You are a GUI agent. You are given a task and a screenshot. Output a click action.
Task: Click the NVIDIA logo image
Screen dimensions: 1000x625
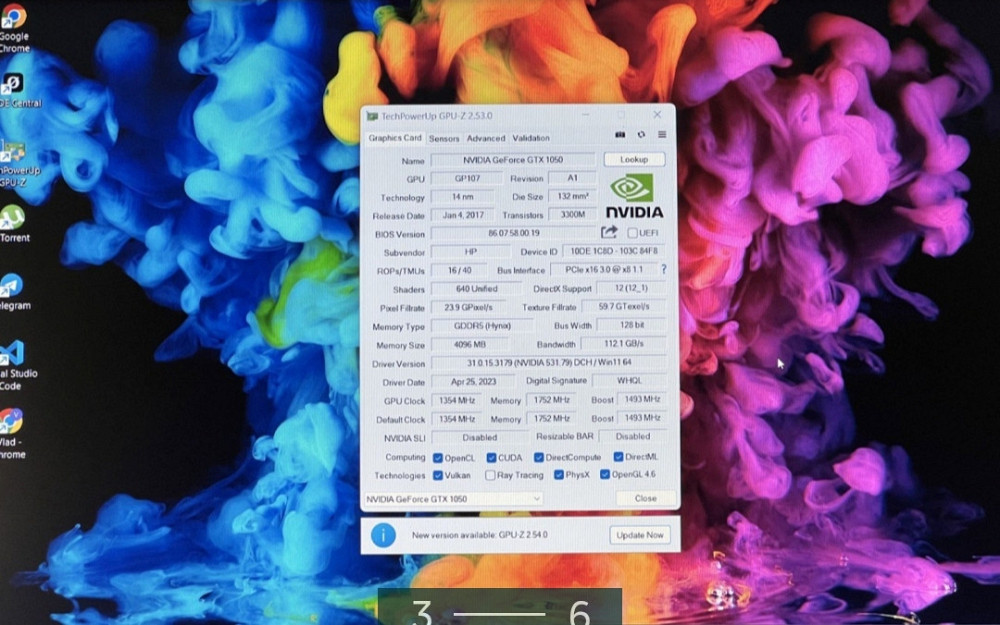pyautogui.click(x=633, y=196)
